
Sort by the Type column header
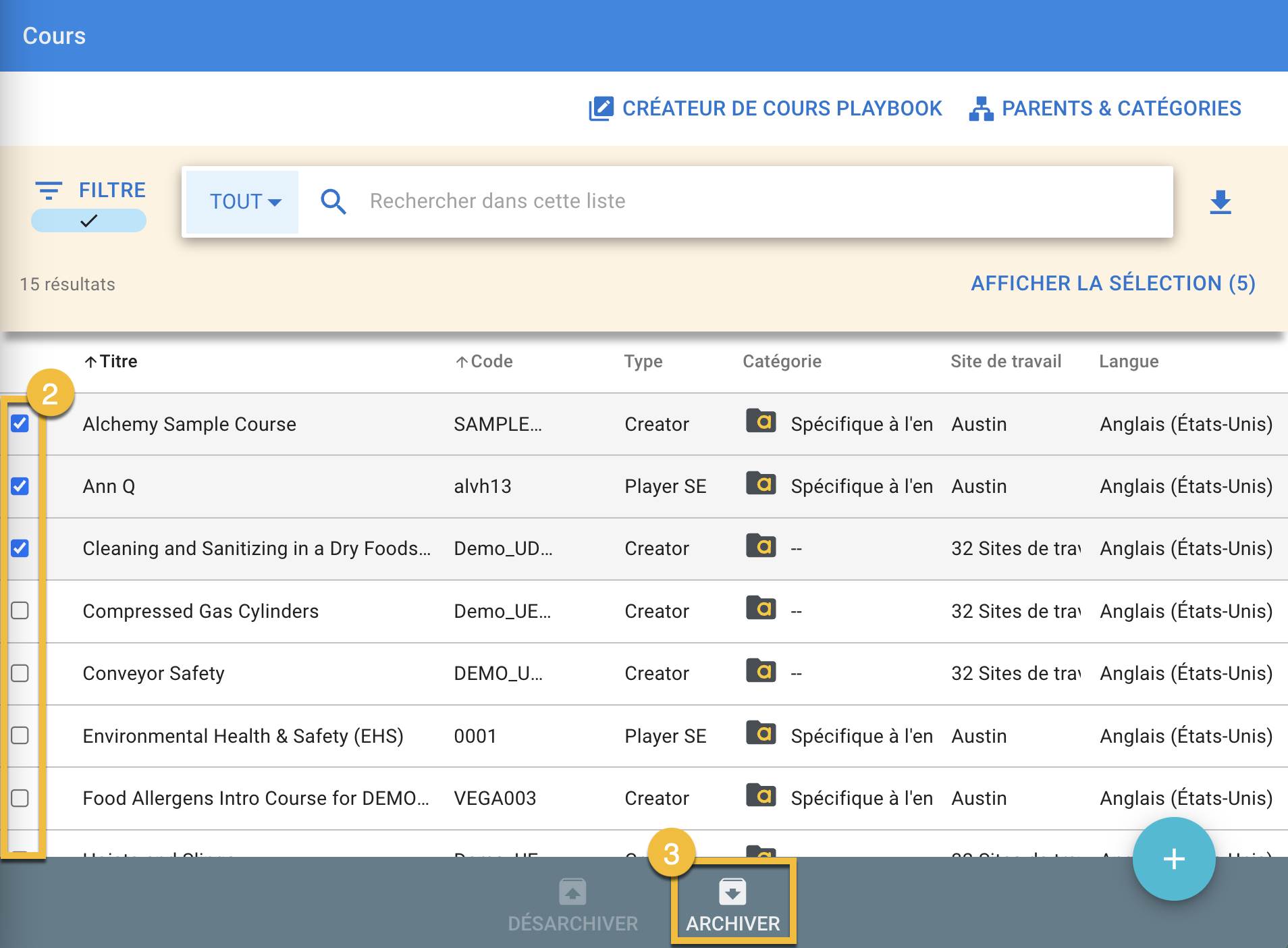643,362
